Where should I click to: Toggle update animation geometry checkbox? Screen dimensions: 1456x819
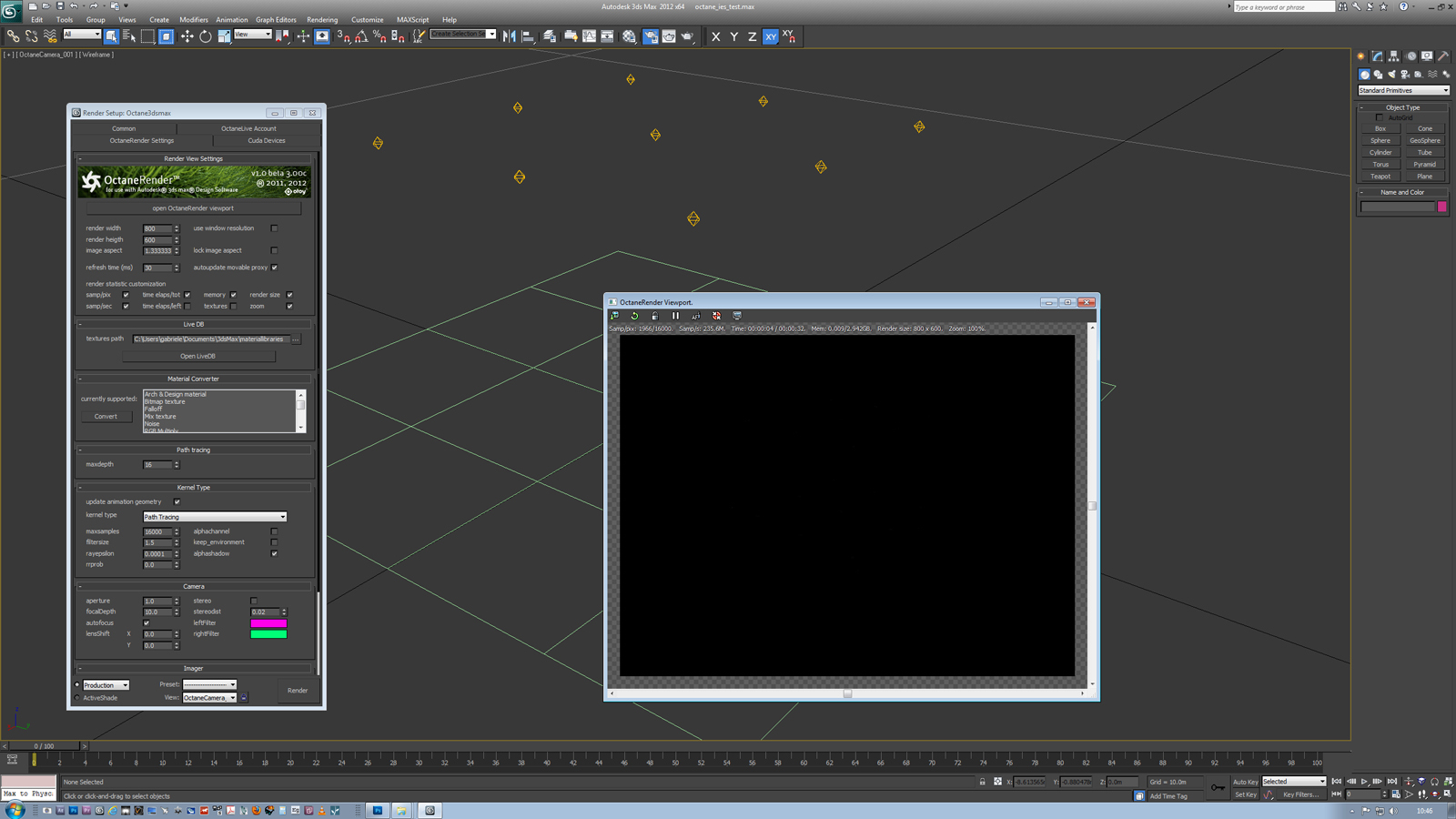coord(177,501)
